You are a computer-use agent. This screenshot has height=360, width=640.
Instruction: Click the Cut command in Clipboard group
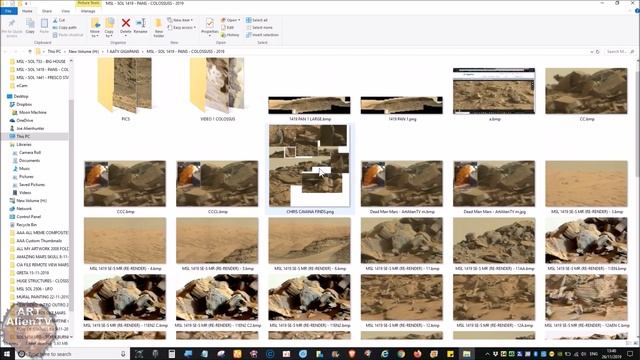59,20
